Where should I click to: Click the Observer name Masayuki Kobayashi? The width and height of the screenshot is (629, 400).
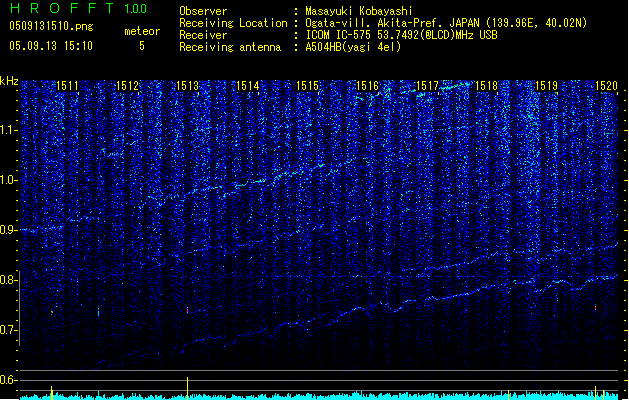click(x=359, y=11)
